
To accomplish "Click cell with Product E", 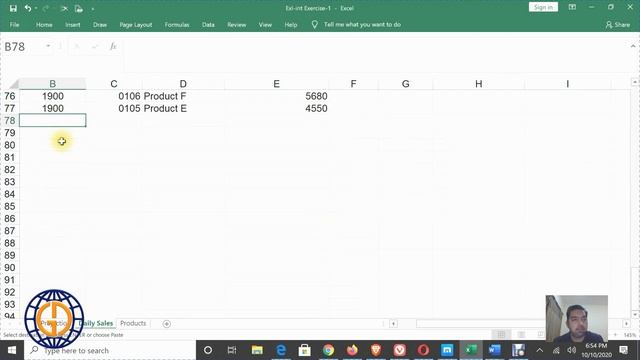I will [x=183, y=109].
